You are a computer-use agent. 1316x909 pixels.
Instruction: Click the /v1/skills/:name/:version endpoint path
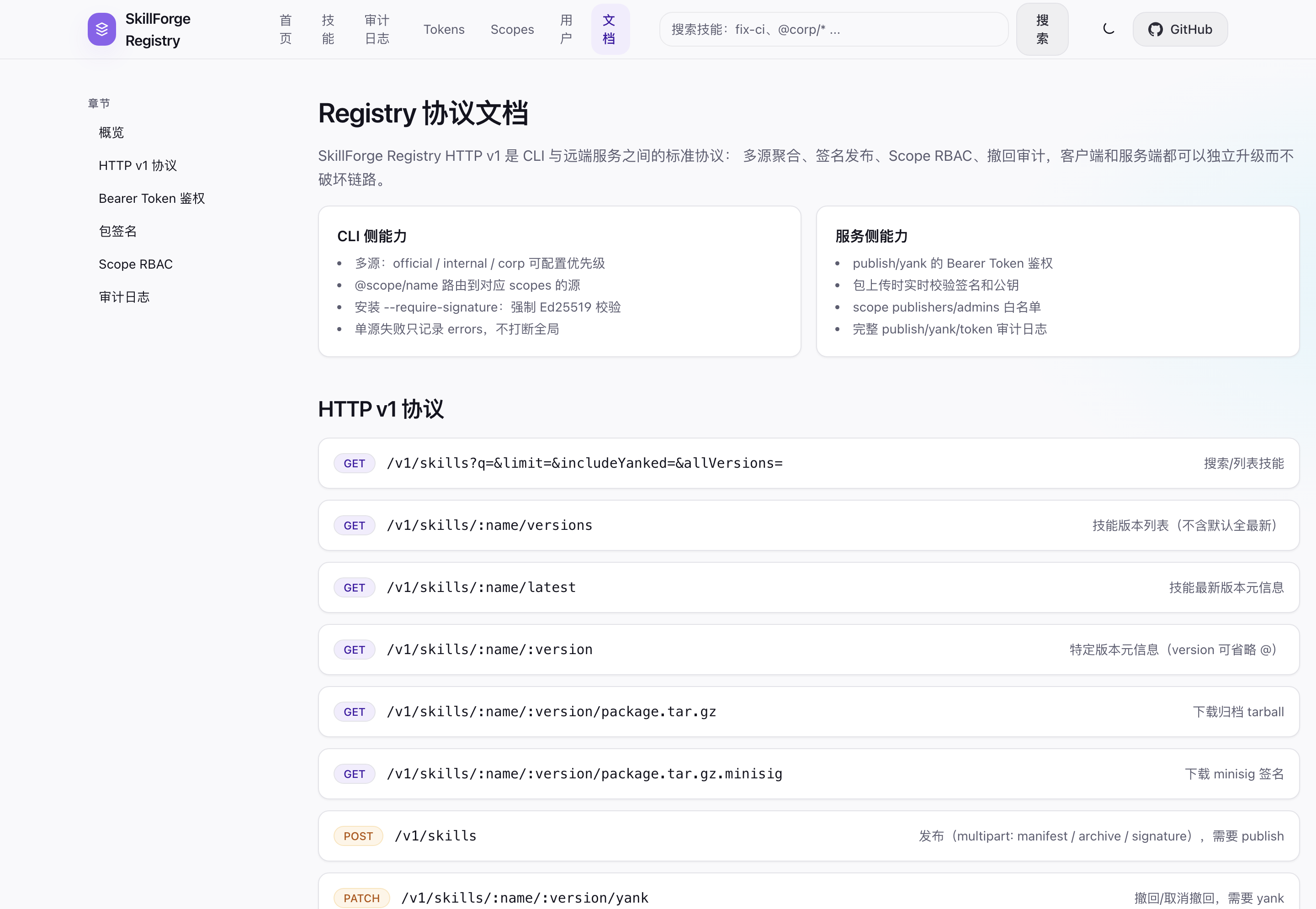point(490,649)
